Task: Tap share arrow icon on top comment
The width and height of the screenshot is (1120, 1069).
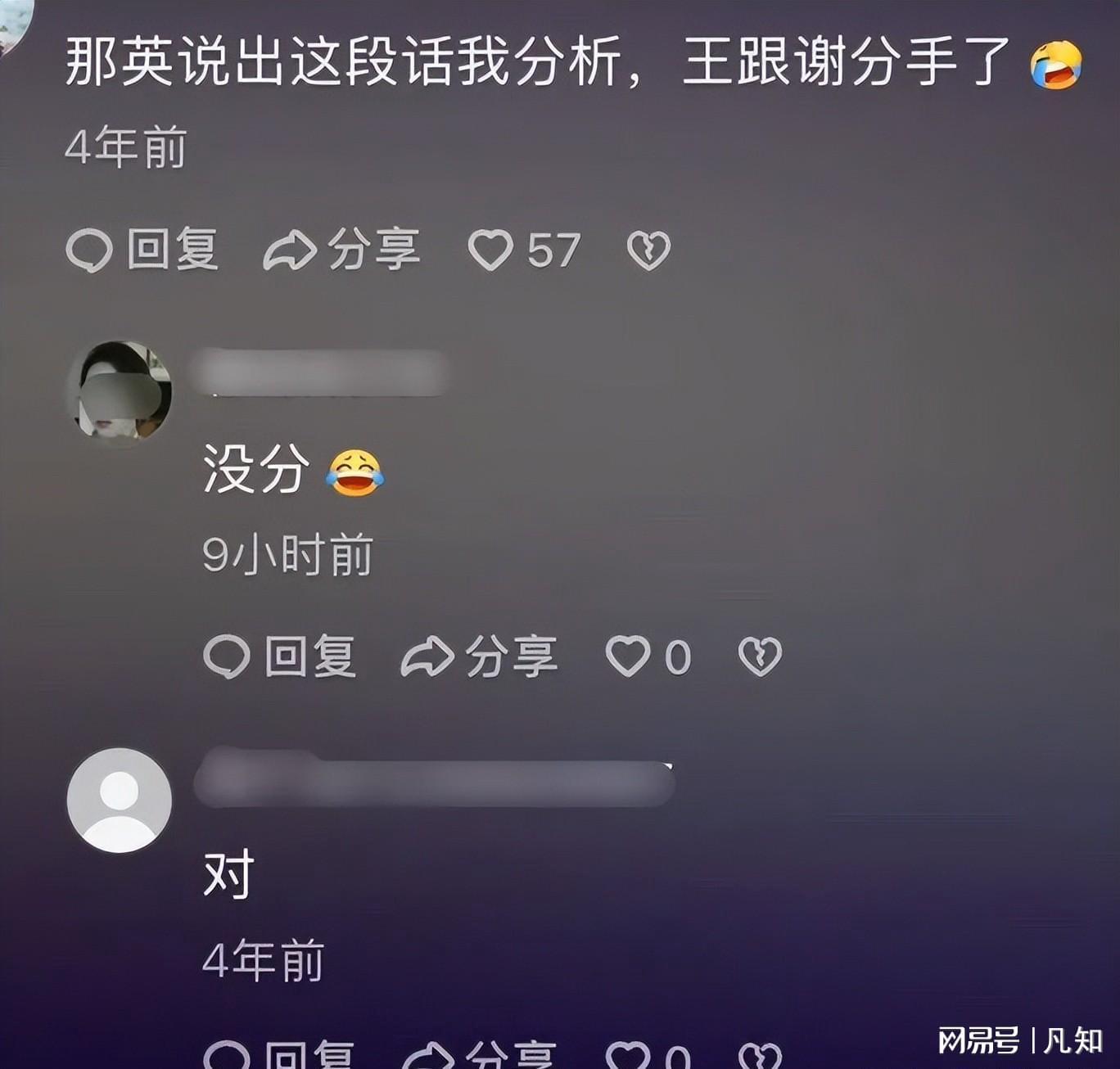Action: (x=290, y=250)
